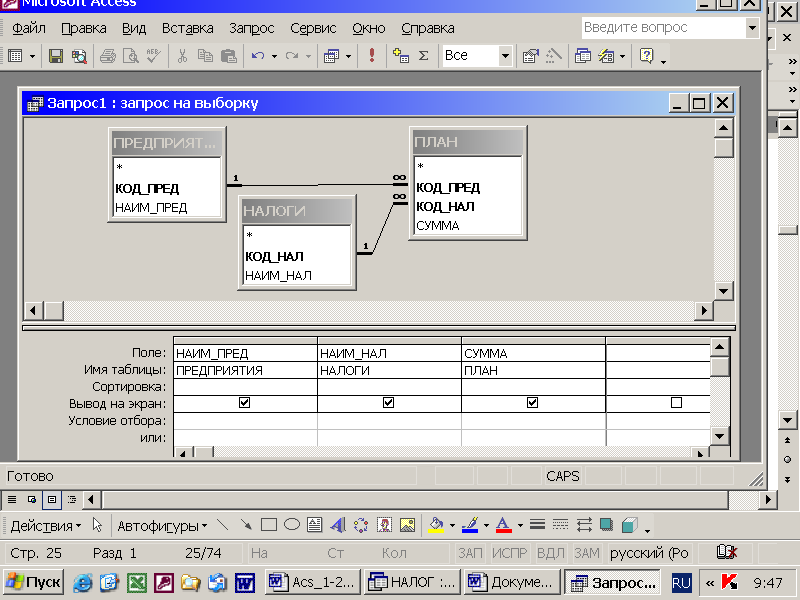Image resolution: width=800 pixels, height=600 pixels.
Task: Open Print Preview from the toolbar
Action: (131, 56)
